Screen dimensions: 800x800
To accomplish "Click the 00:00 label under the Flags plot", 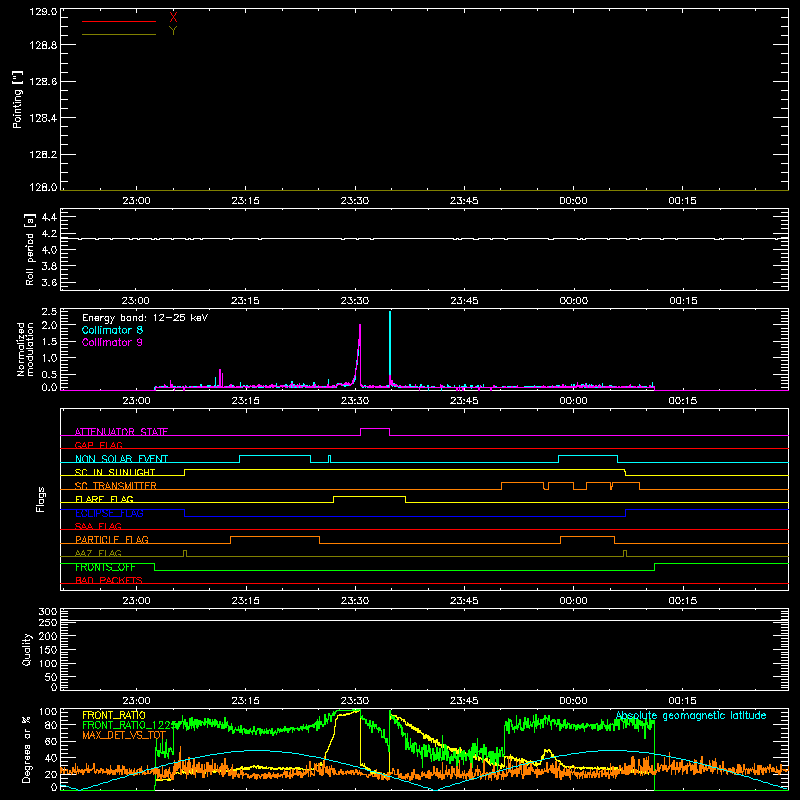I will pyautogui.click(x=573, y=601).
